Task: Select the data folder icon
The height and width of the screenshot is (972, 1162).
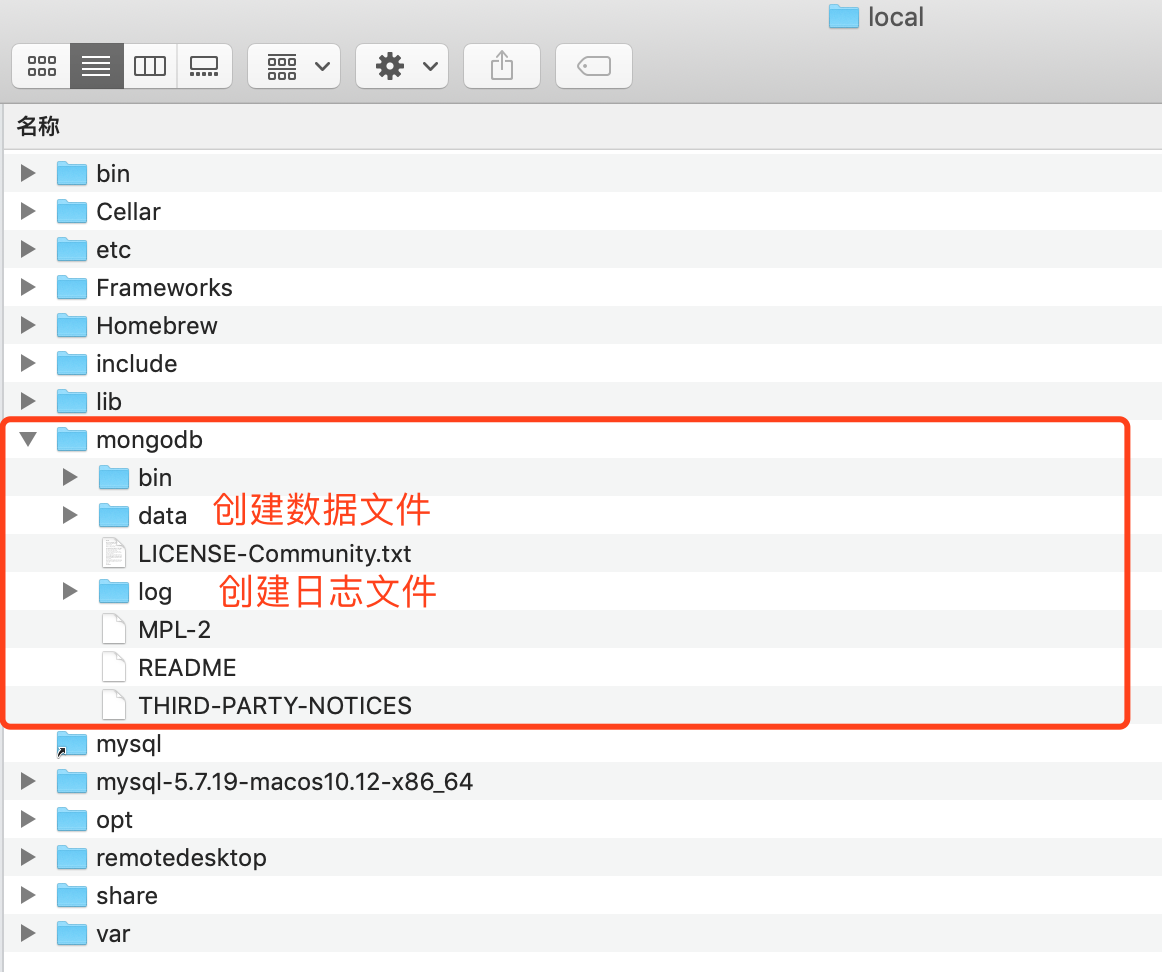Action: tap(113, 515)
